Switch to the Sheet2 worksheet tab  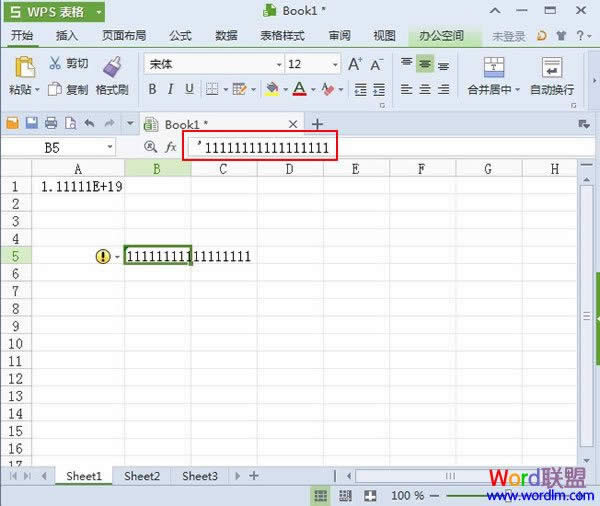141,476
